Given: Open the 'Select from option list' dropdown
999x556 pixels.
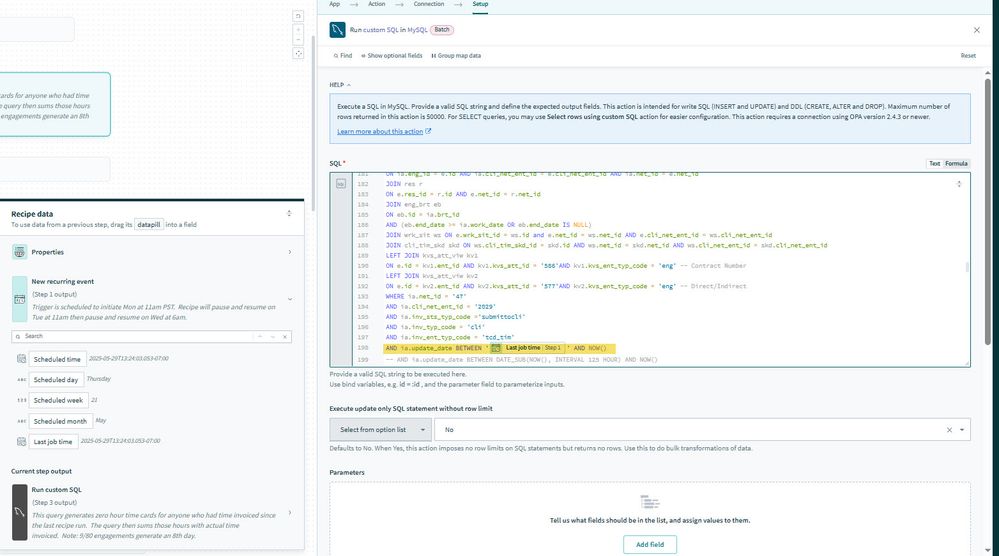Looking at the screenshot, I should click(380, 429).
